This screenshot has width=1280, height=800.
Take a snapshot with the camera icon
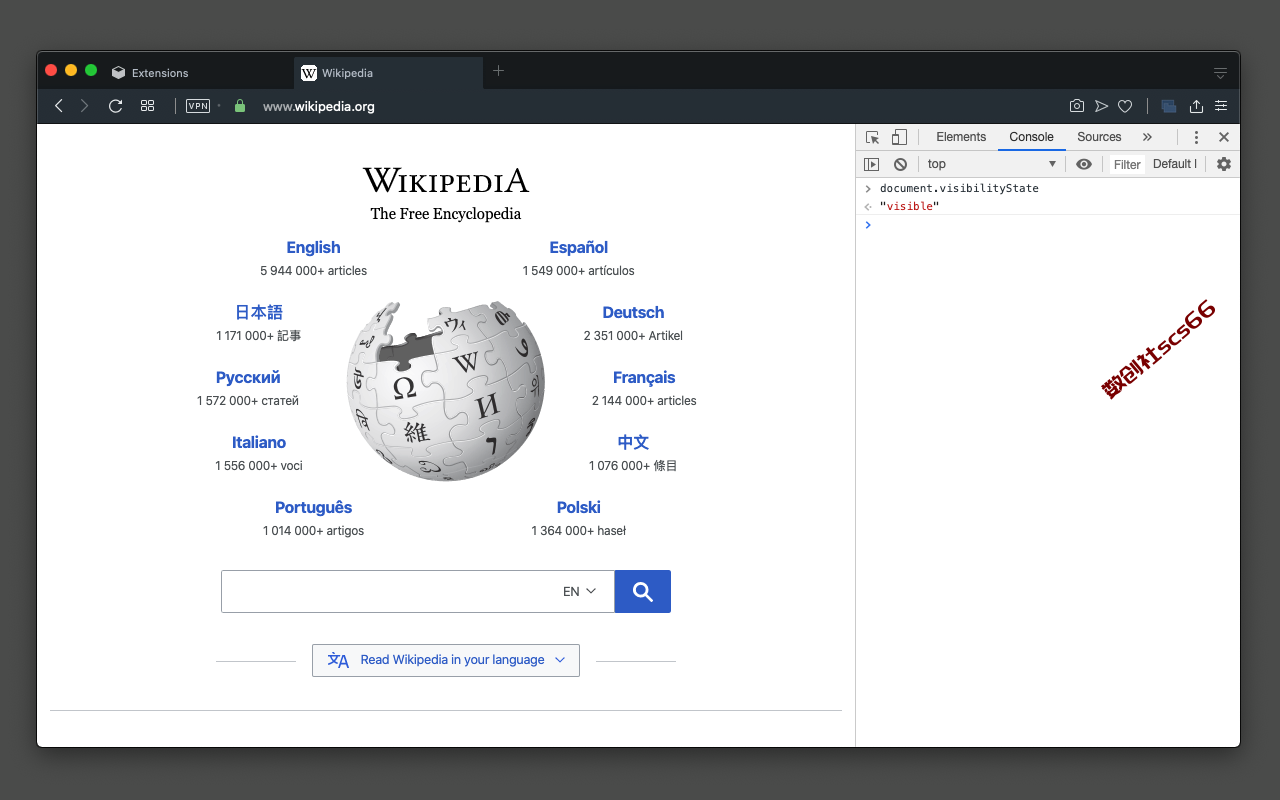click(x=1076, y=106)
